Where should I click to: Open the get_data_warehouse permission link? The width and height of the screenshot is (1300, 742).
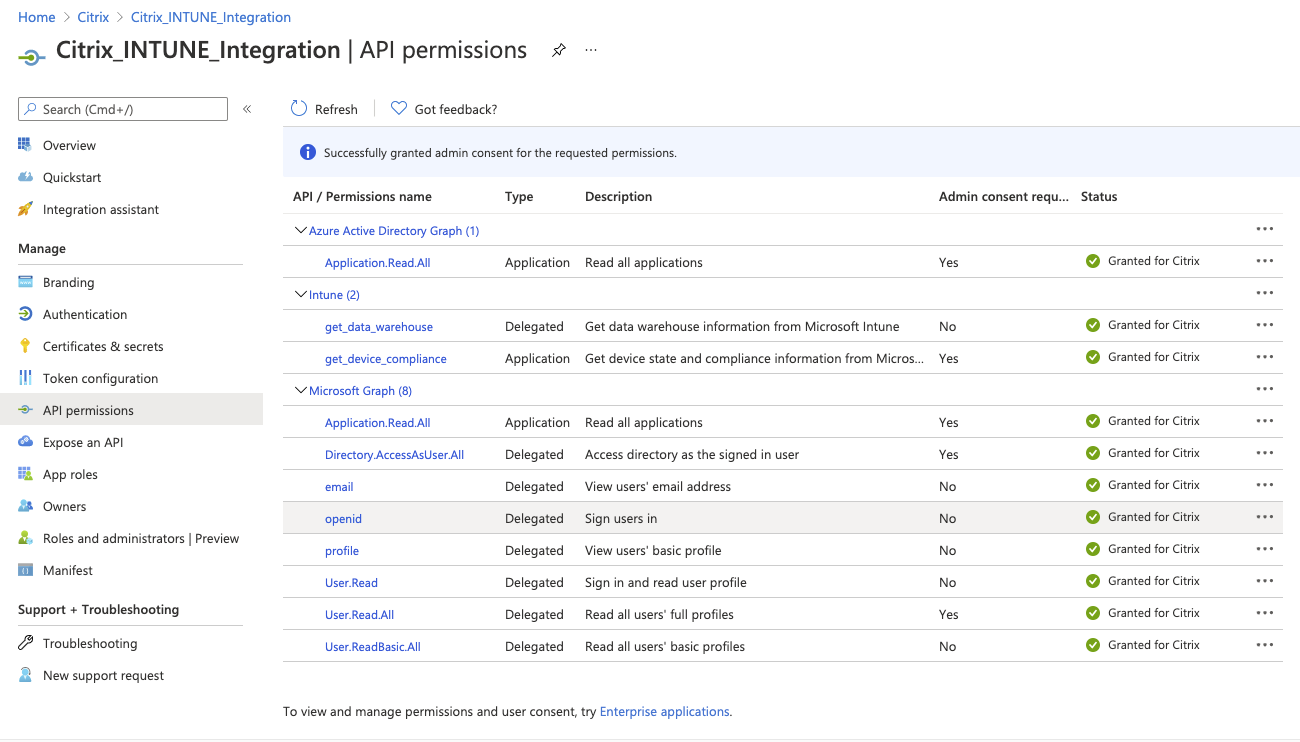tap(379, 327)
